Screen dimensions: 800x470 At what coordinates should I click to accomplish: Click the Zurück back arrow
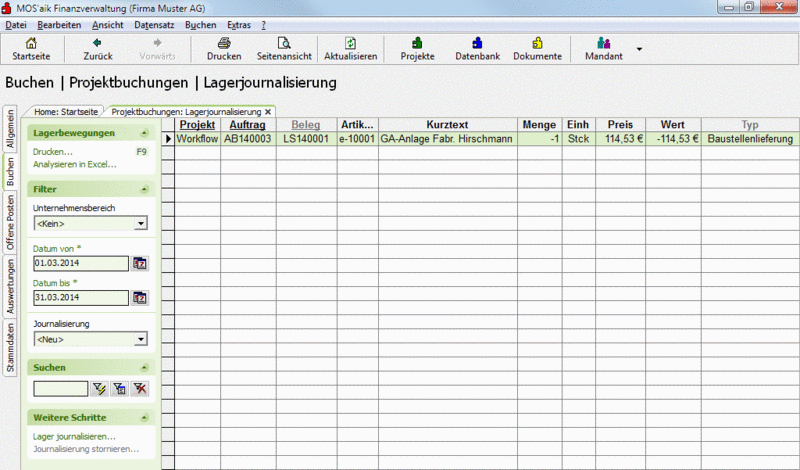(97, 43)
